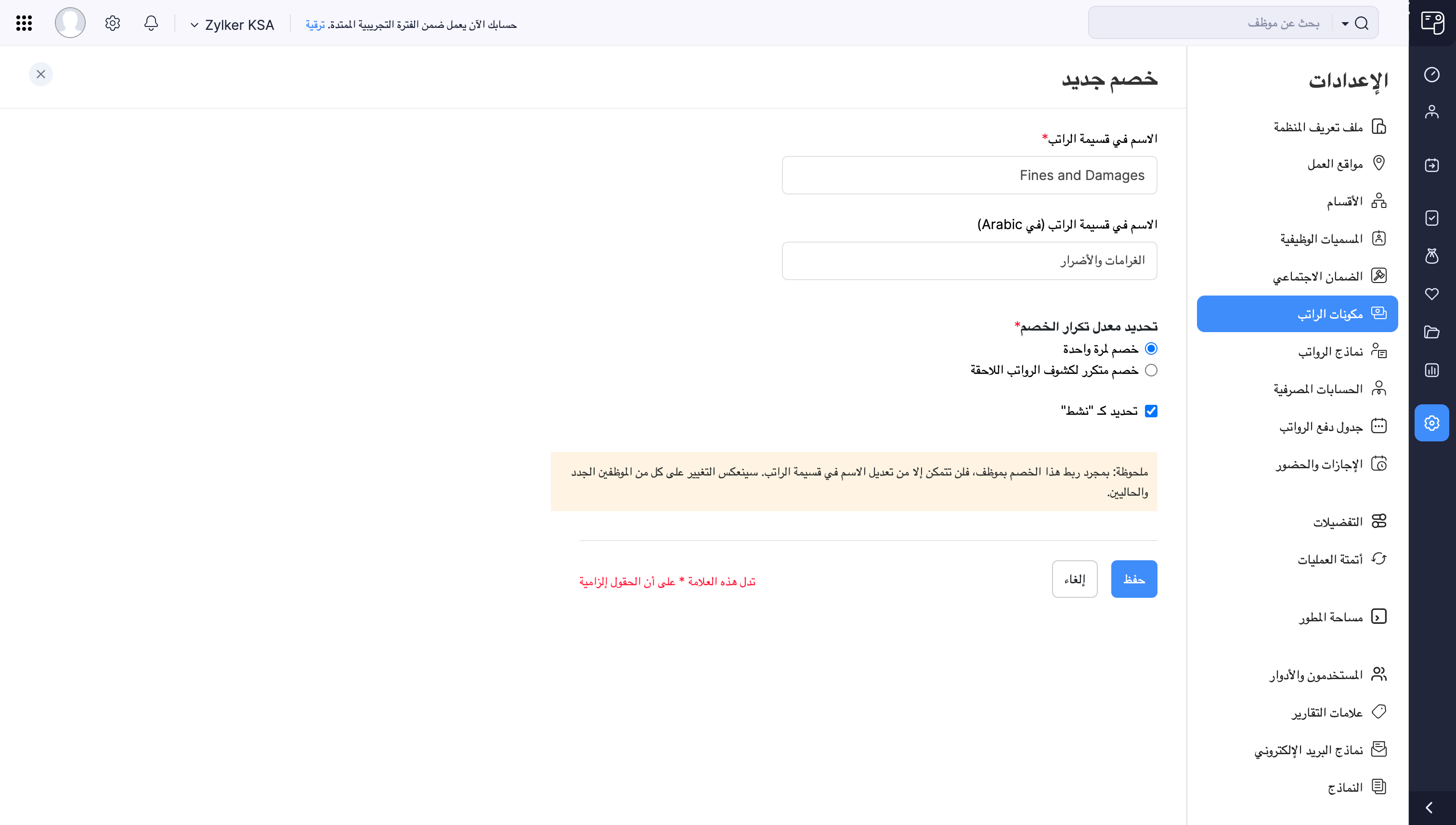Toggle the mark as active checkbox
1456x825 pixels.
tap(1151, 411)
